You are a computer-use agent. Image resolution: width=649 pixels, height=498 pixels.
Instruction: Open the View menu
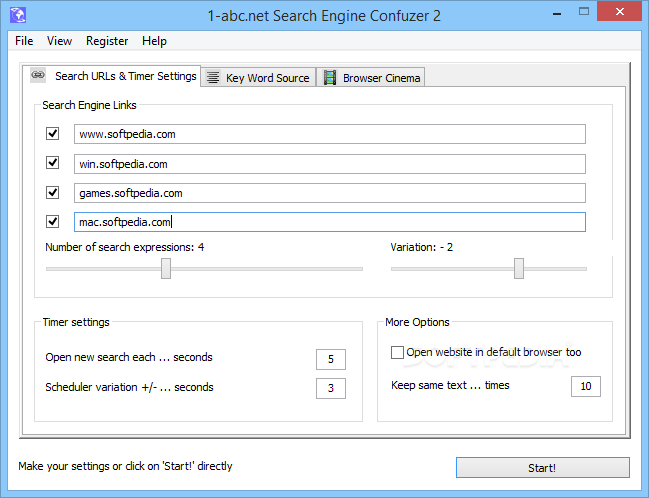59,41
